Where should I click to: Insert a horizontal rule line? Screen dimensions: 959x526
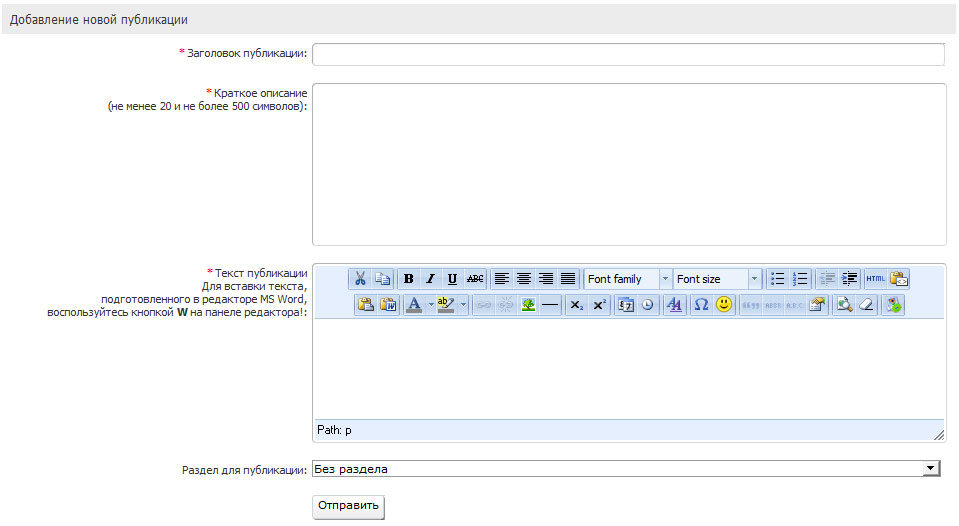[550, 305]
